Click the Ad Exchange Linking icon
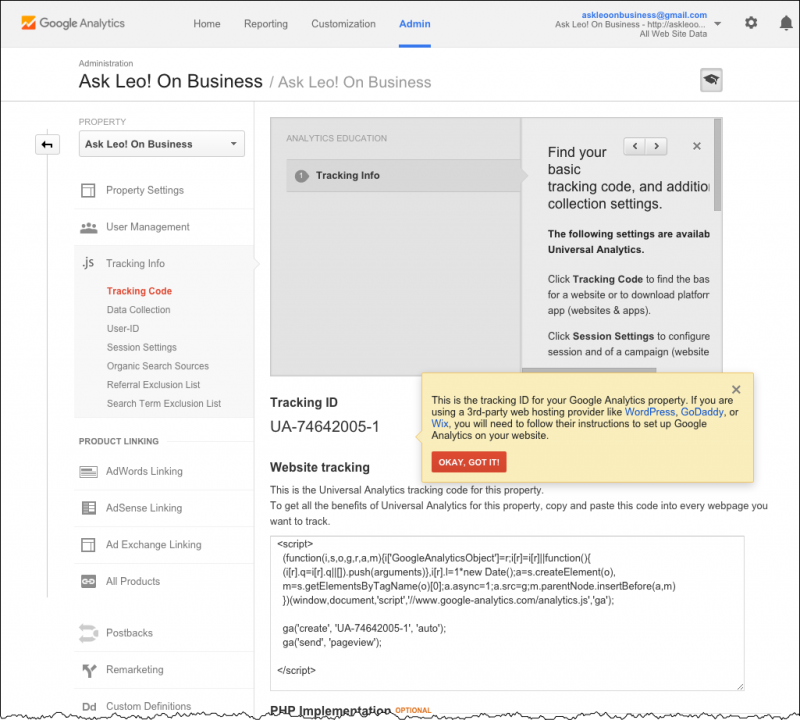 [x=88, y=544]
